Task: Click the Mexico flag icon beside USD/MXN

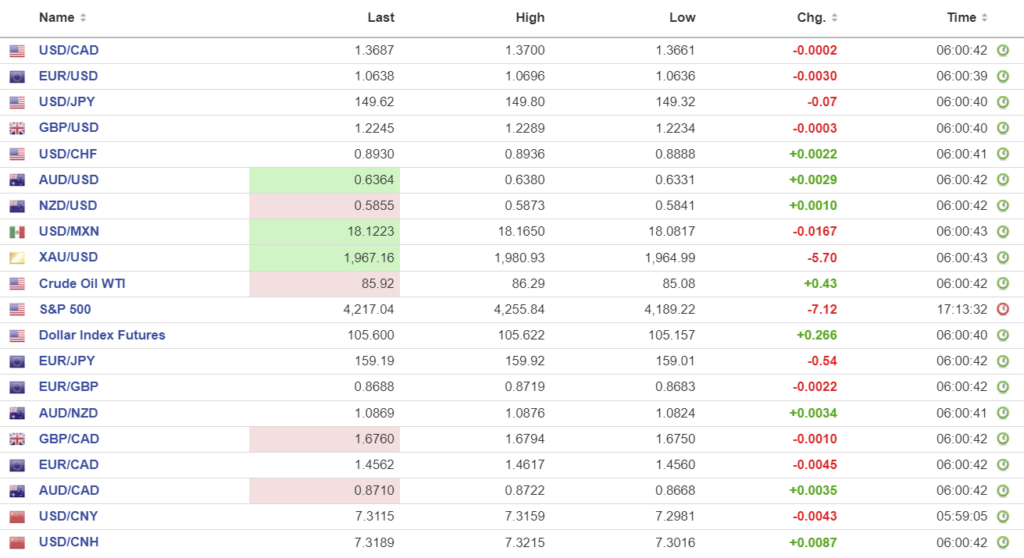Action: tap(17, 232)
